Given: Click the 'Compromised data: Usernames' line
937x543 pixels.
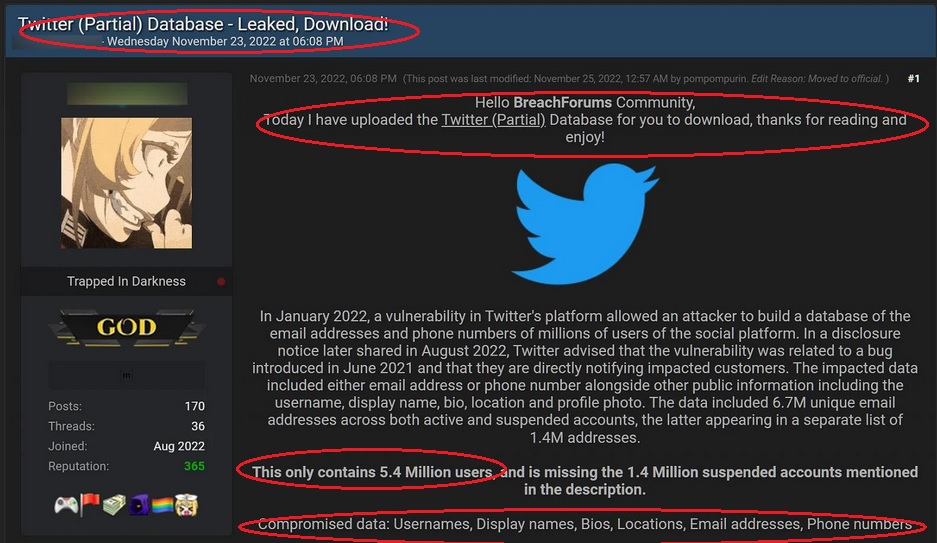Looking at the screenshot, I should [584, 524].
